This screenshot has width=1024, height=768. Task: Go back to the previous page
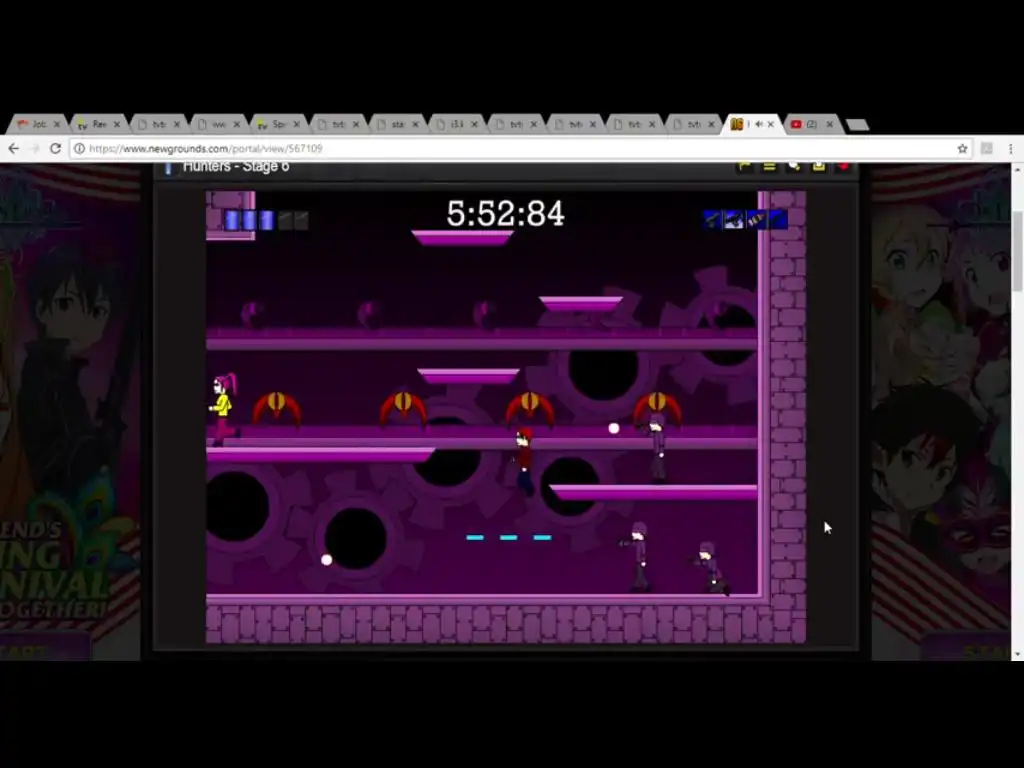tap(13, 149)
